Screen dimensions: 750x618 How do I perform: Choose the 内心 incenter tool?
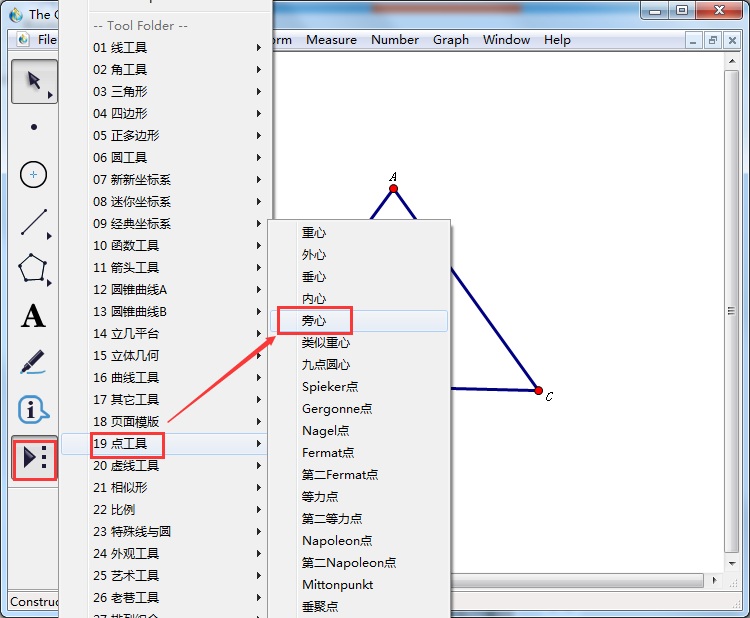click(x=359, y=298)
